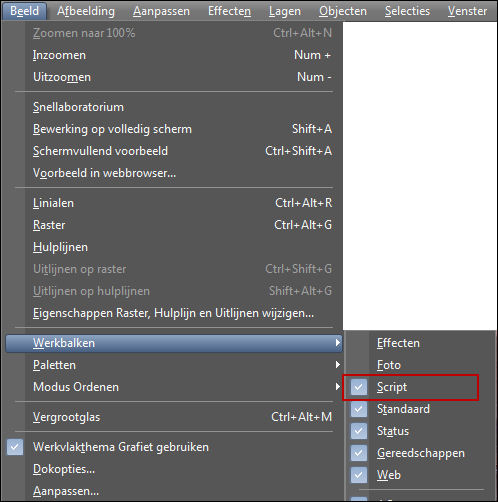
Task: Uncheck the Standaard toolbar option
Action: coord(359,409)
